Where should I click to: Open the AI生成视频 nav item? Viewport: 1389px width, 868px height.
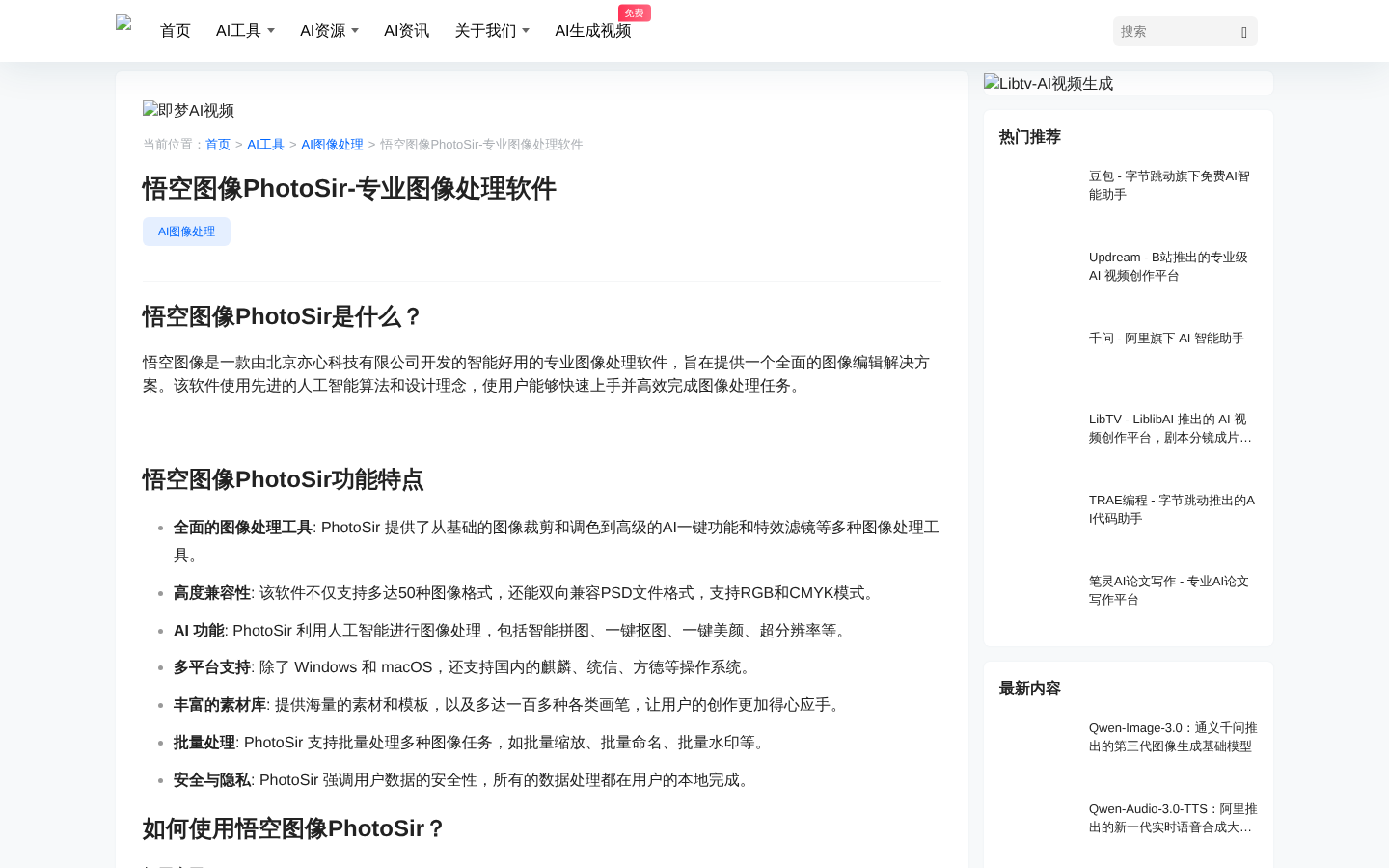592,31
